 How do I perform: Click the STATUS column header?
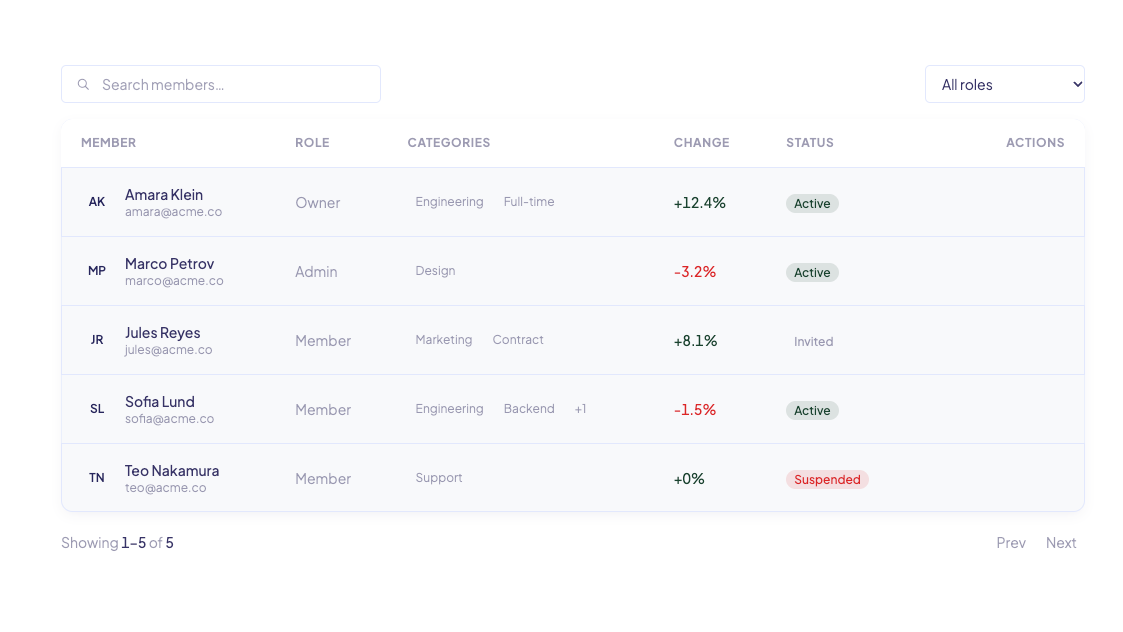click(810, 143)
